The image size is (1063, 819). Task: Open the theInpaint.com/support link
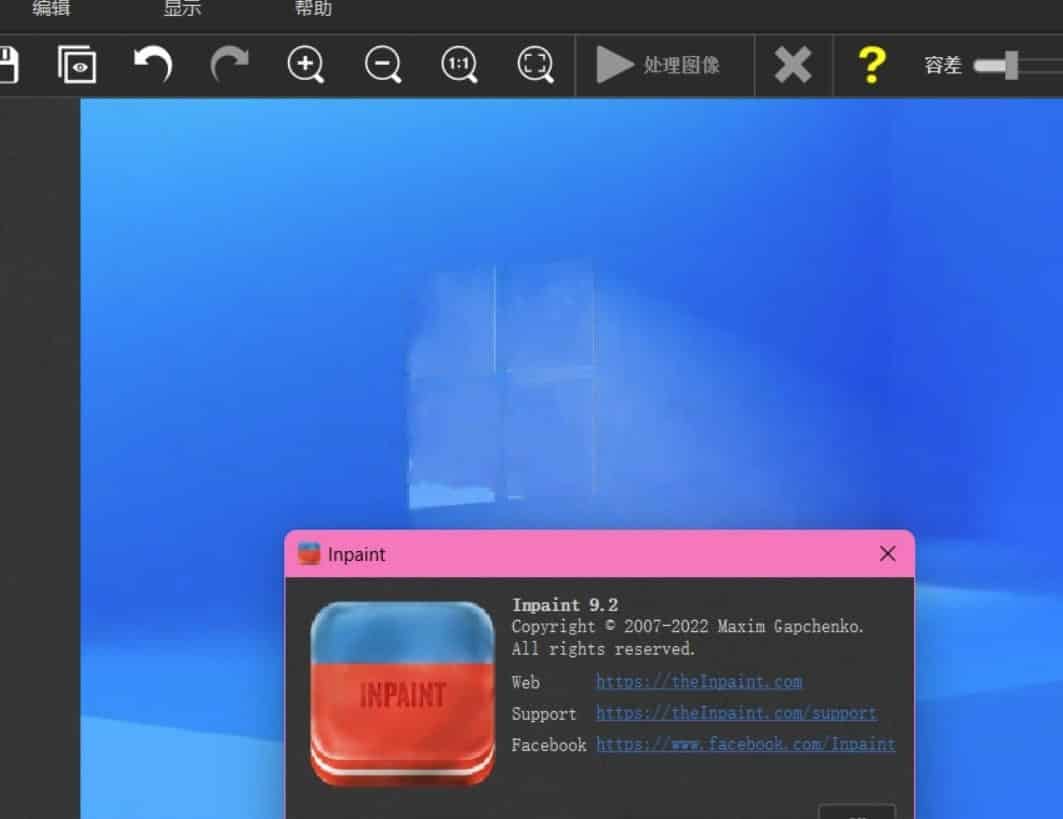tap(736, 713)
